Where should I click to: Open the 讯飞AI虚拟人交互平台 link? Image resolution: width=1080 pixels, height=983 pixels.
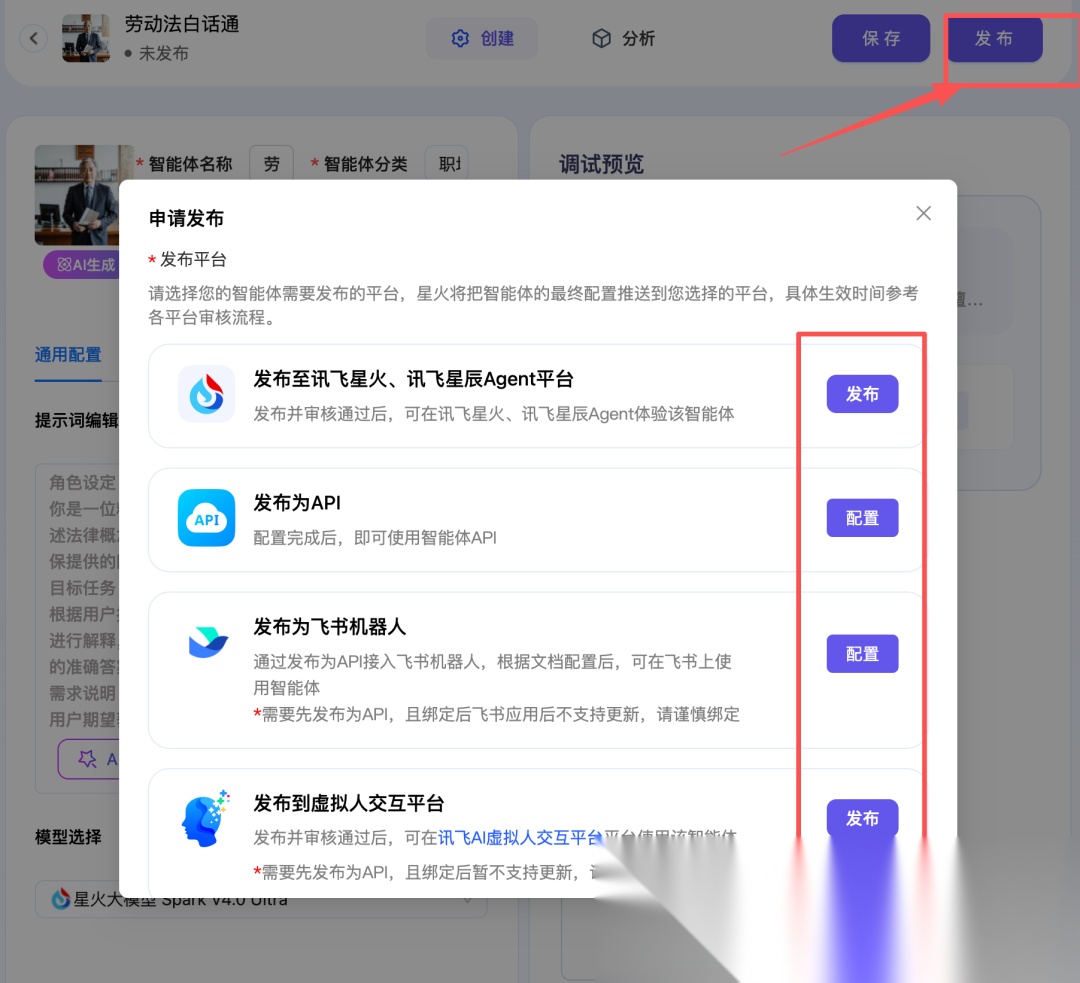point(519,838)
